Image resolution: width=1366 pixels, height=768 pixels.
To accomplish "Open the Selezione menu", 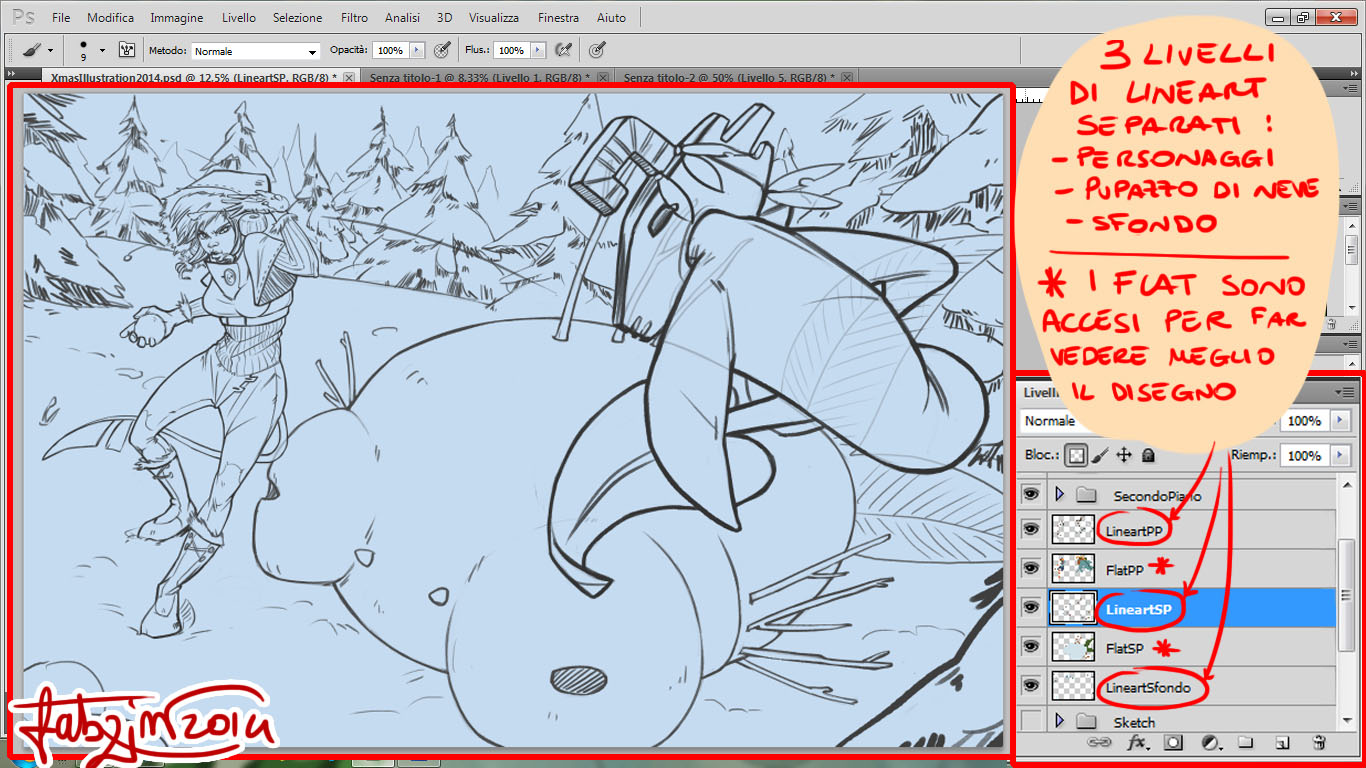I will [298, 18].
